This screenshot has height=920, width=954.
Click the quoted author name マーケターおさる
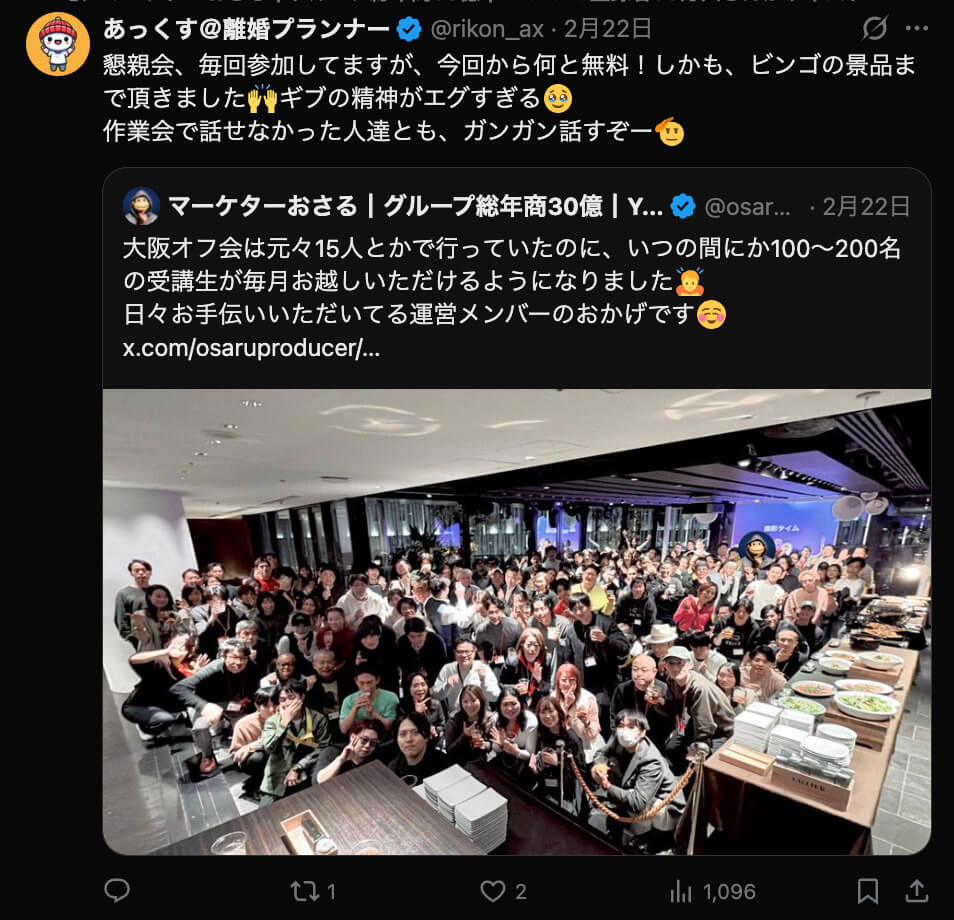(263, 206)
